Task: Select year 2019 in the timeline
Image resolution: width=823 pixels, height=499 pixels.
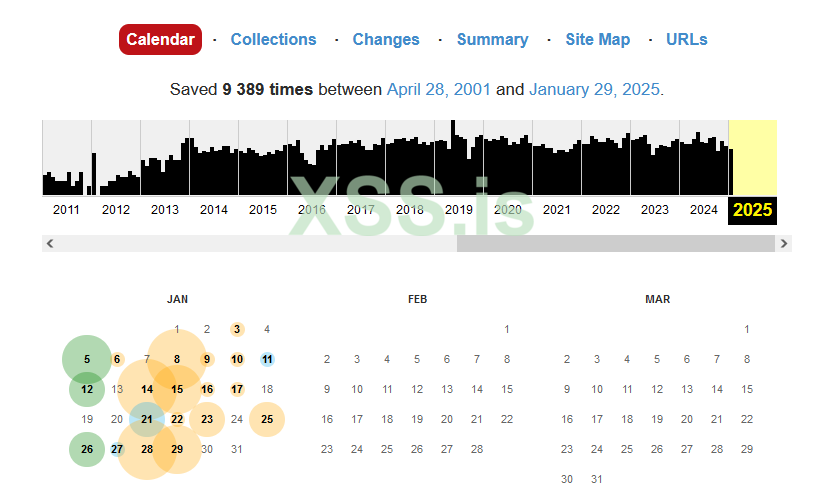Action: pos(459,210)
